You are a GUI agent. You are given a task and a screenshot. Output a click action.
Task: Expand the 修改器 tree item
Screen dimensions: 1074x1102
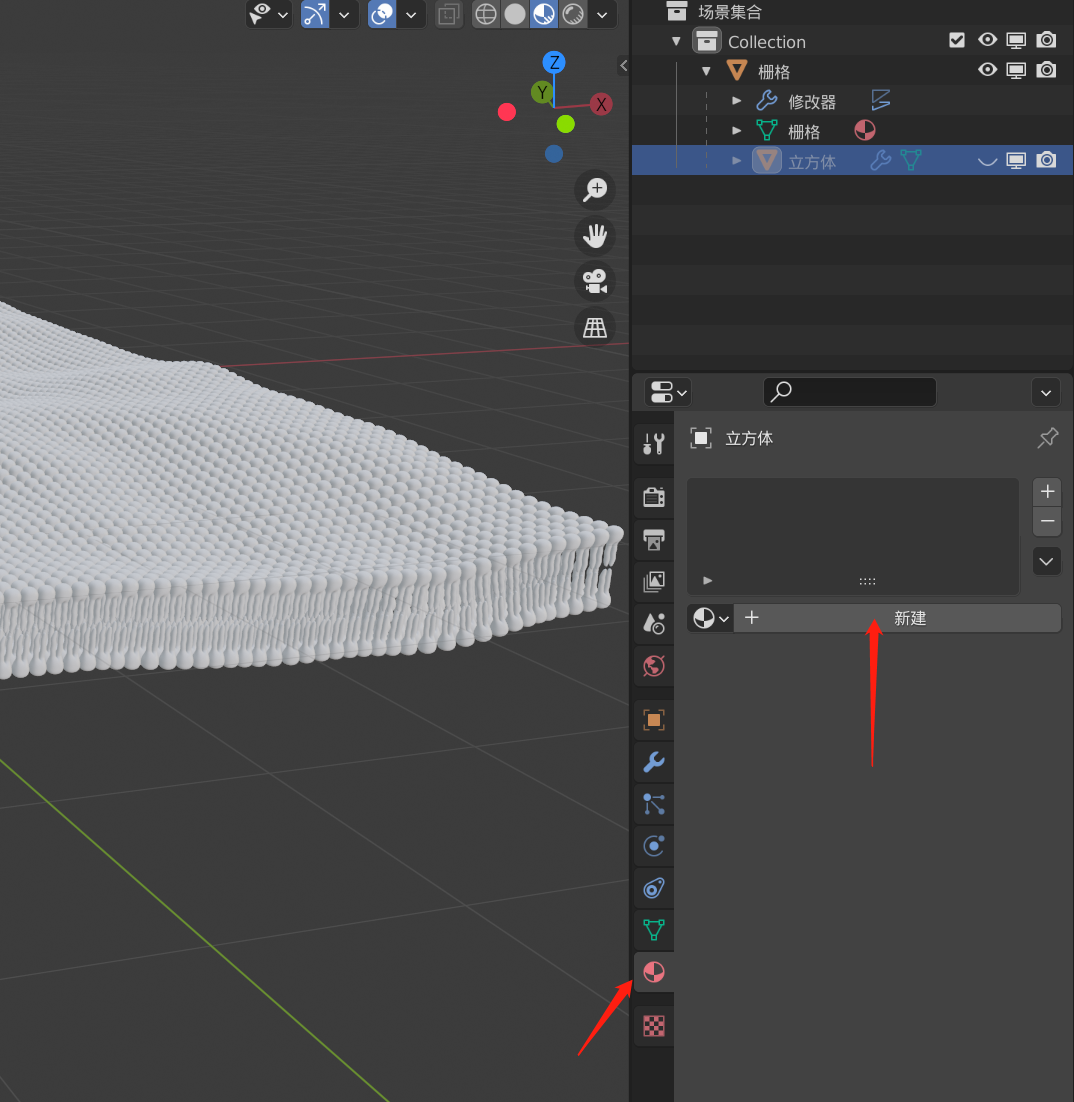(737, 101)
